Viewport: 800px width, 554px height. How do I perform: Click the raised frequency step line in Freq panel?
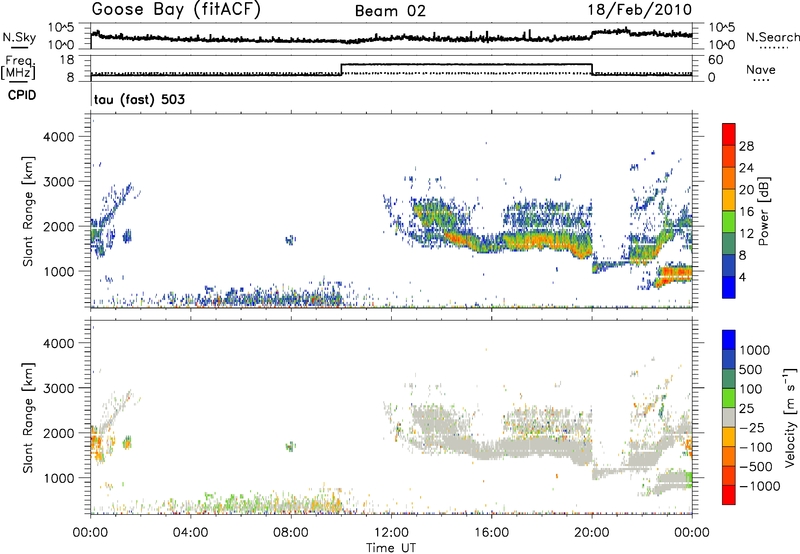[466, 64]
